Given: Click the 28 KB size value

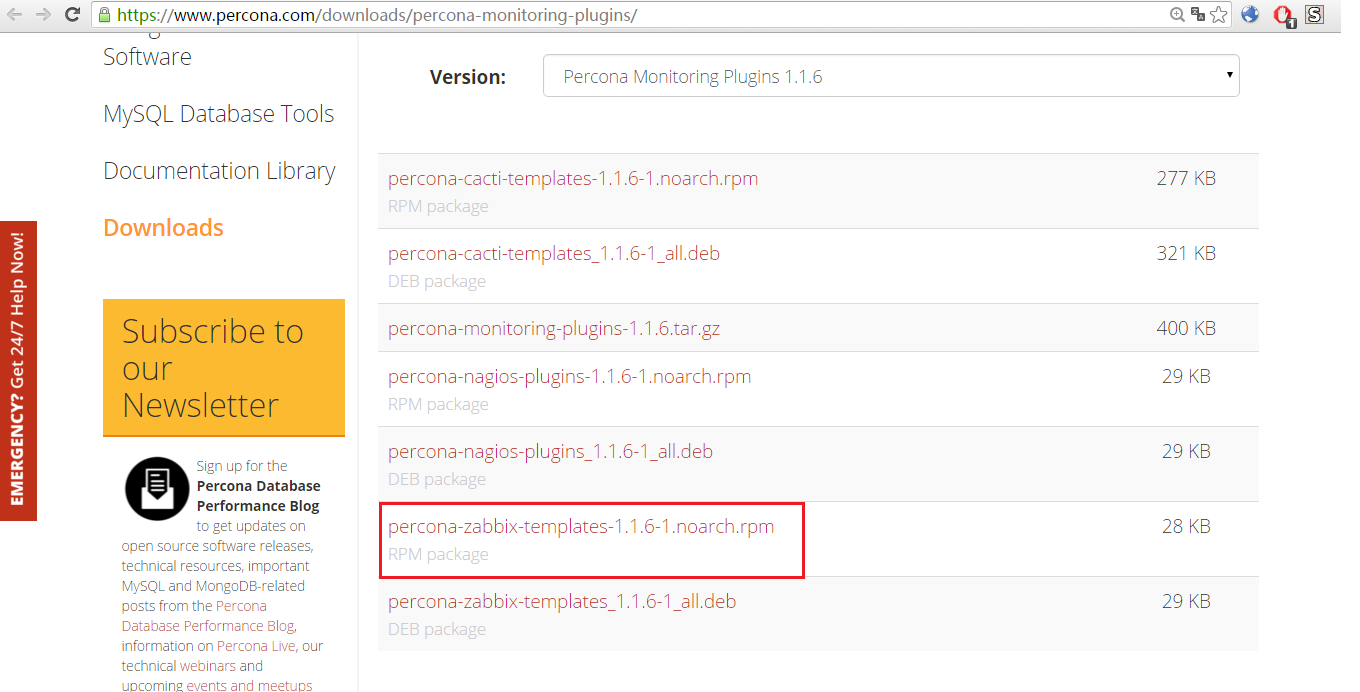Looking at the screenshot, I should [1186, 527].
